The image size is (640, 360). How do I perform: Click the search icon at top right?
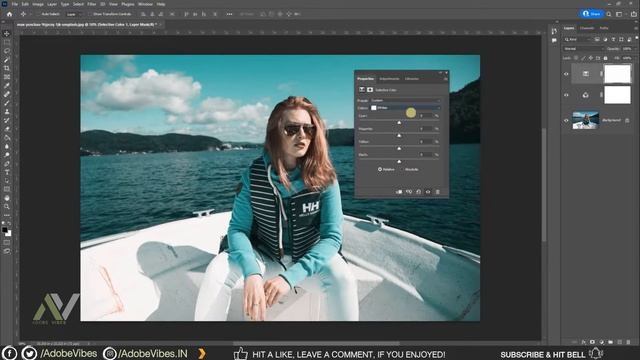(x=609, y=14)
